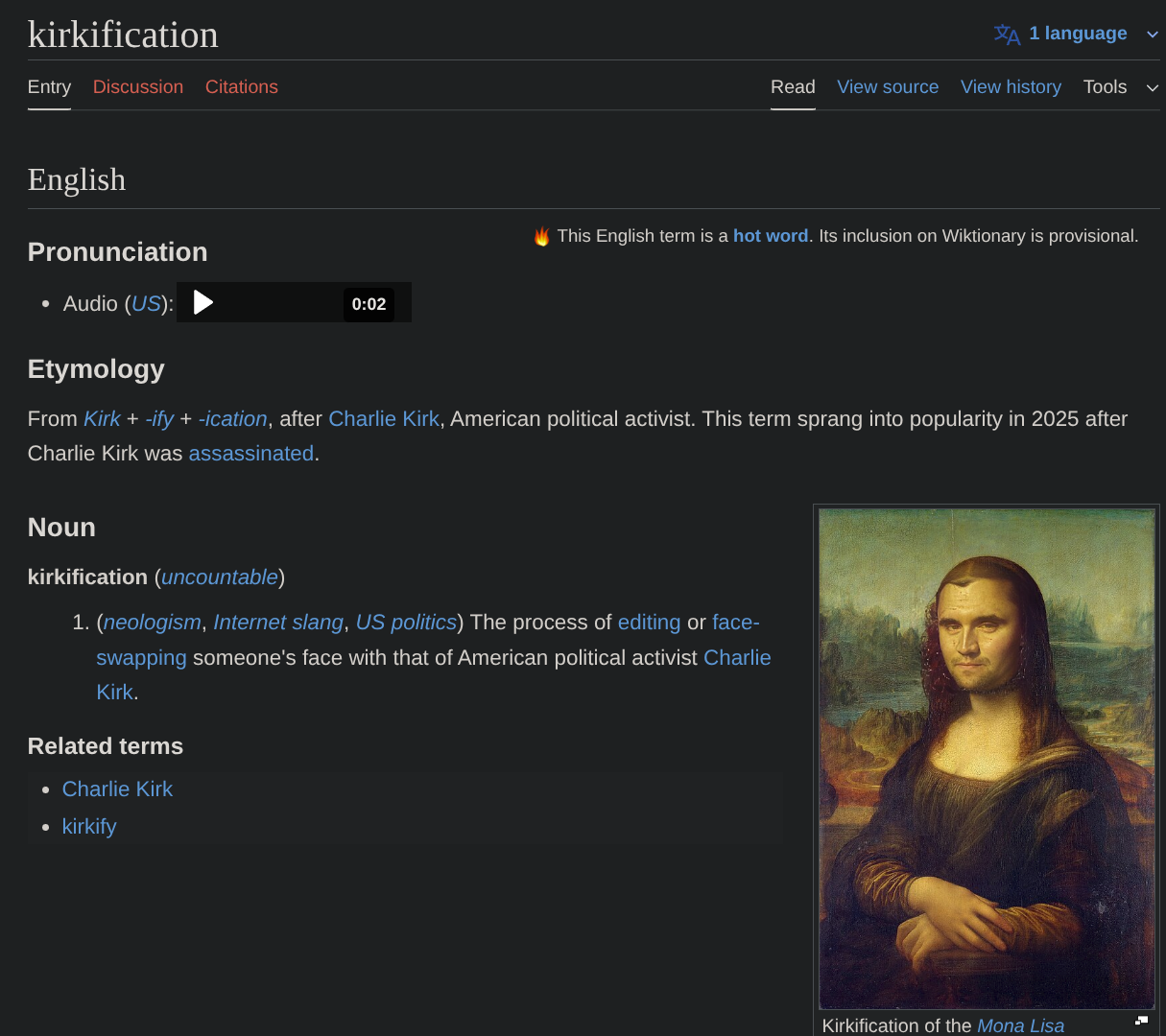Click the bold kirkification headword
Viewport: 1166px width, 1036px height.
[x=87, y=577]
